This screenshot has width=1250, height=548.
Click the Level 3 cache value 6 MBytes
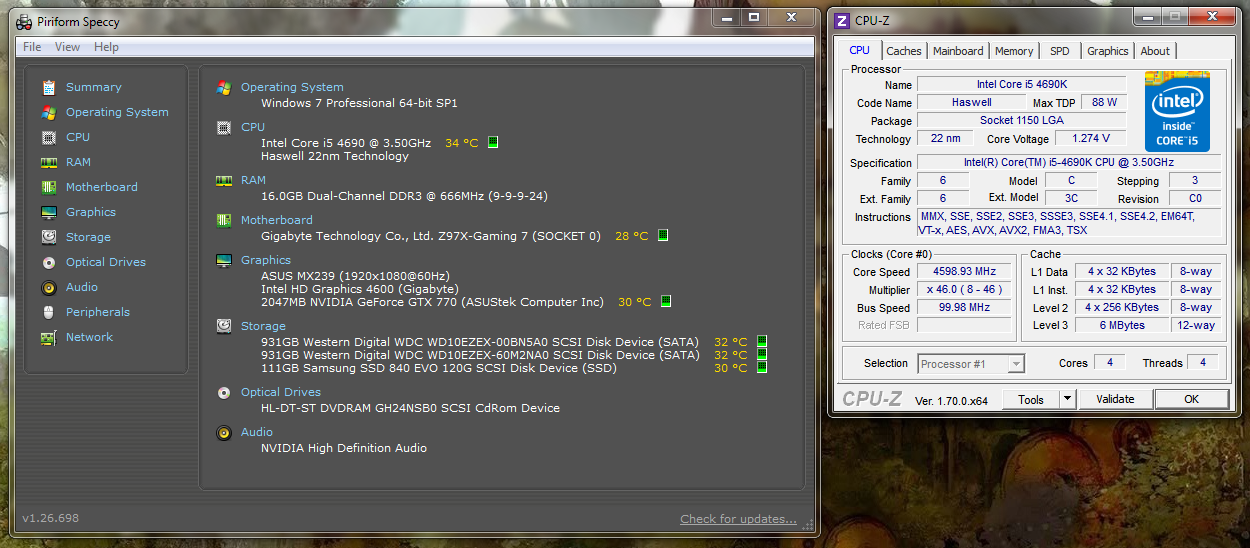coord(1122,326)
